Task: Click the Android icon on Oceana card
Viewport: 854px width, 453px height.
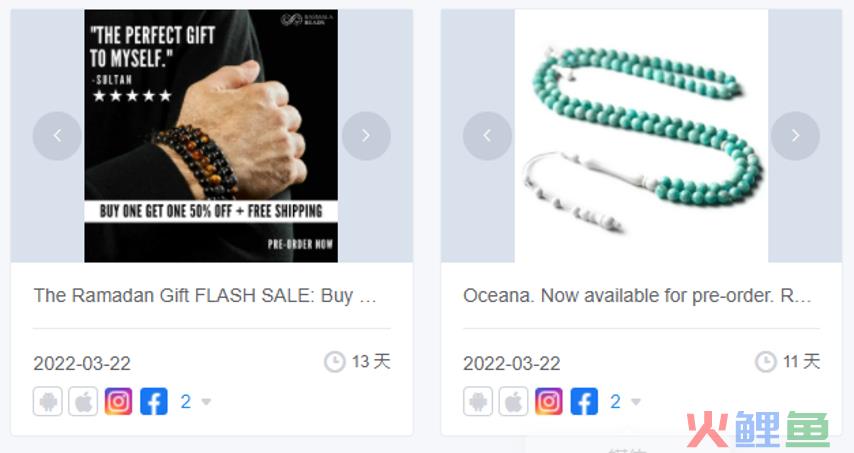Action: (478, 402)
